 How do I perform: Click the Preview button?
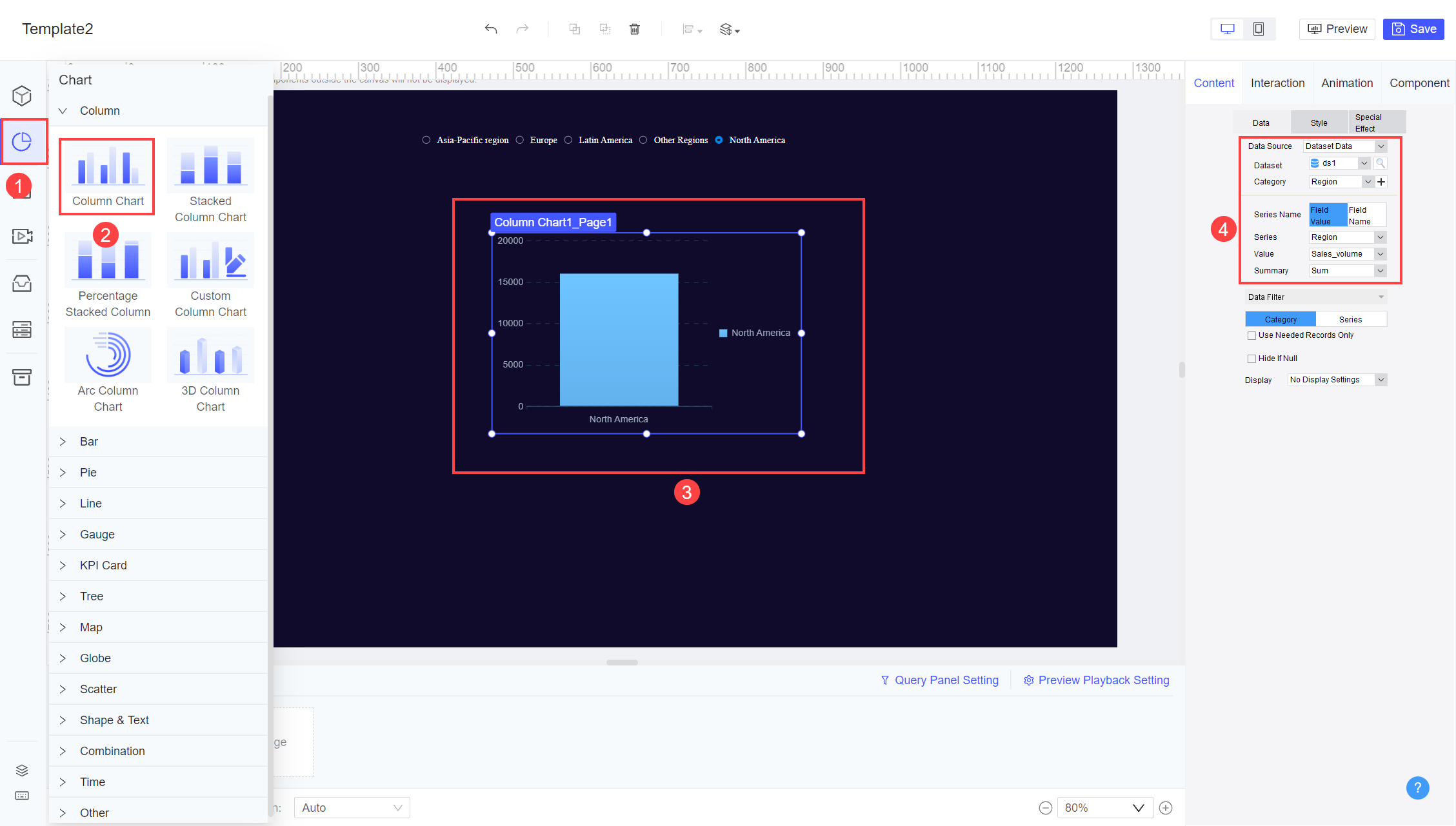(1337, 29)
